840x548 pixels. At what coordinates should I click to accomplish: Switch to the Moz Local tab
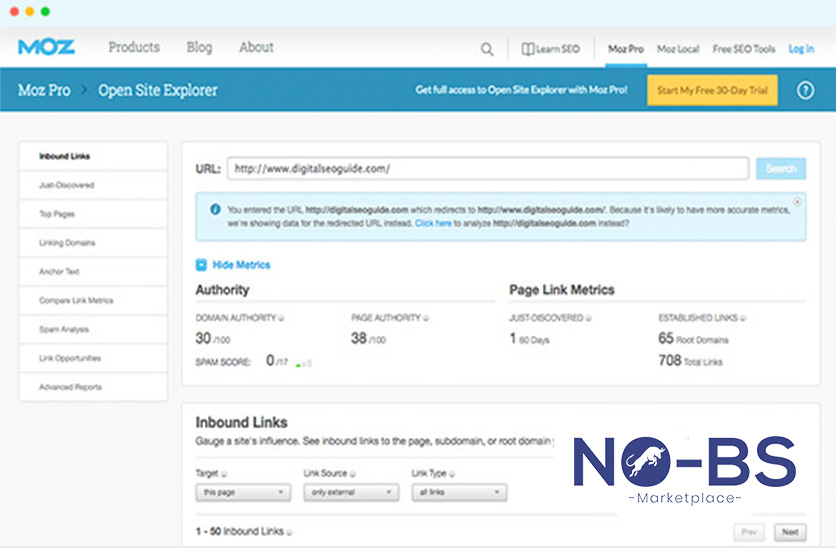pos(678,49)
